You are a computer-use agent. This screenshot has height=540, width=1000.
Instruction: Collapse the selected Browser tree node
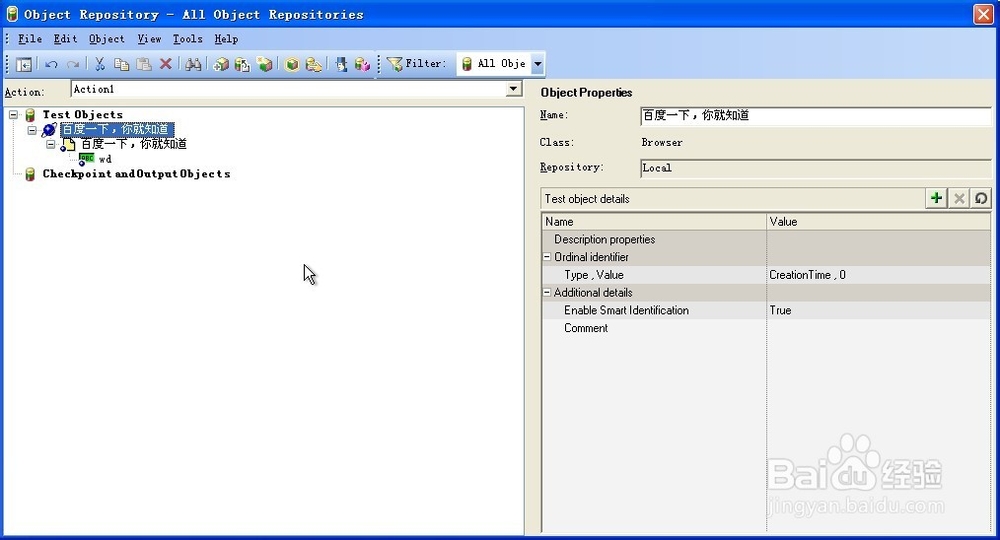[x=32, y=129]
